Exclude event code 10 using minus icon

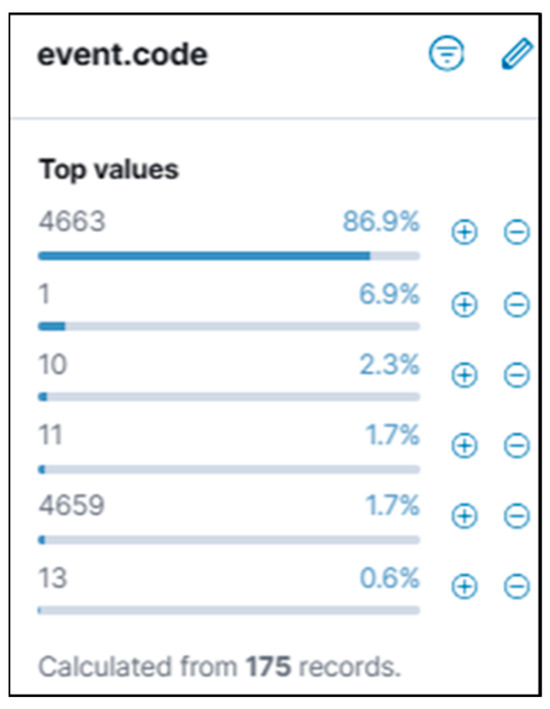click(517, 375)
